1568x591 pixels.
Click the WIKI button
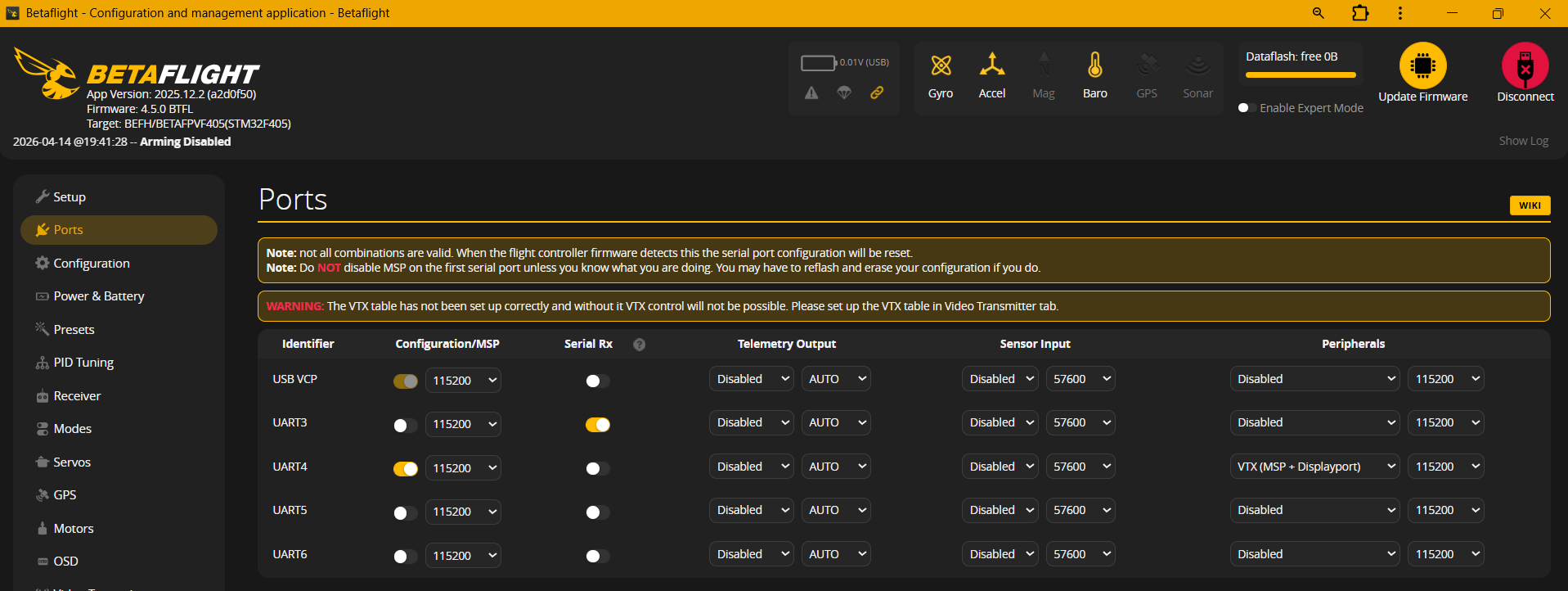click(1529, 205)
